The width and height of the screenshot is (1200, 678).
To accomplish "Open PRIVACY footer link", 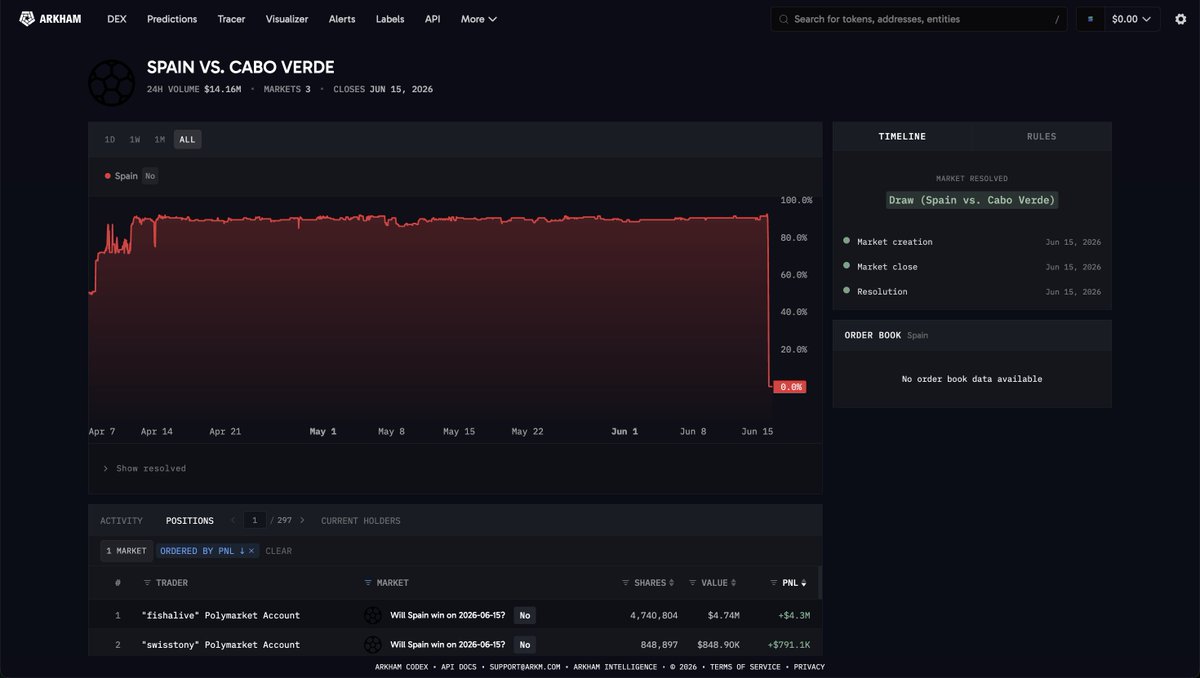I will [809, 667].
